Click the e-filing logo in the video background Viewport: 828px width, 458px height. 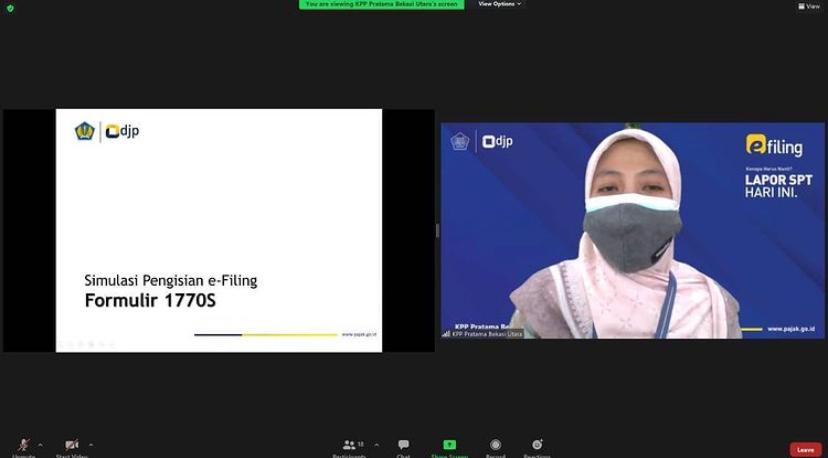click(773, 146)
